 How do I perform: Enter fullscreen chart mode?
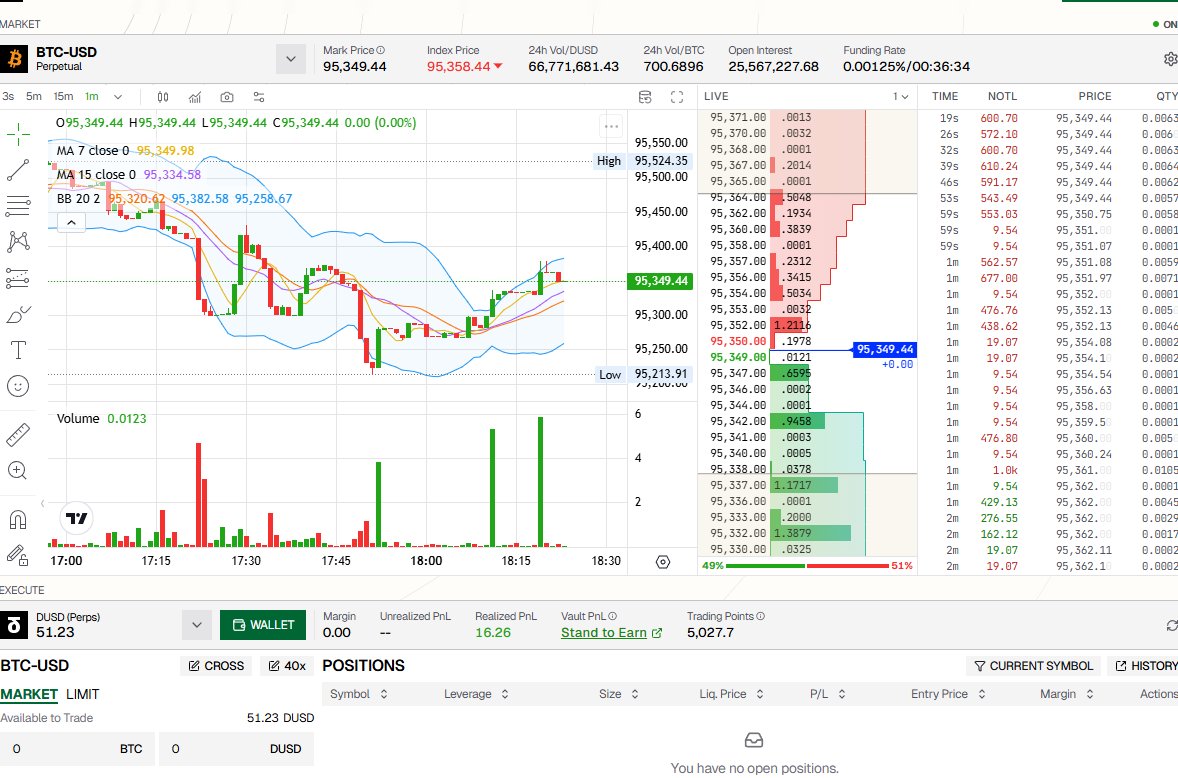(677, 97)
